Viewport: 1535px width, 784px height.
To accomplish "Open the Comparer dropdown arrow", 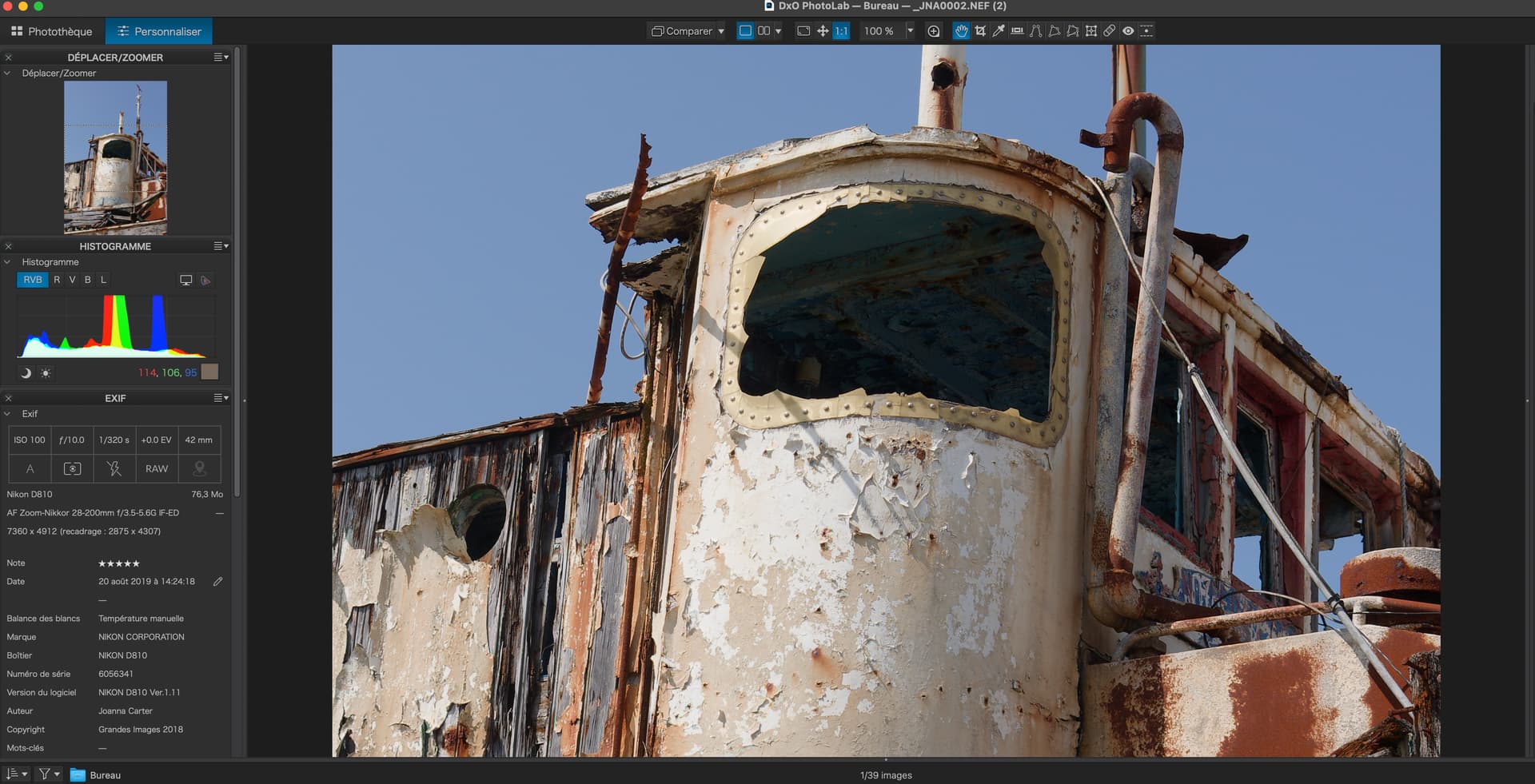I will pyautogui.click(x=721, y=31).
